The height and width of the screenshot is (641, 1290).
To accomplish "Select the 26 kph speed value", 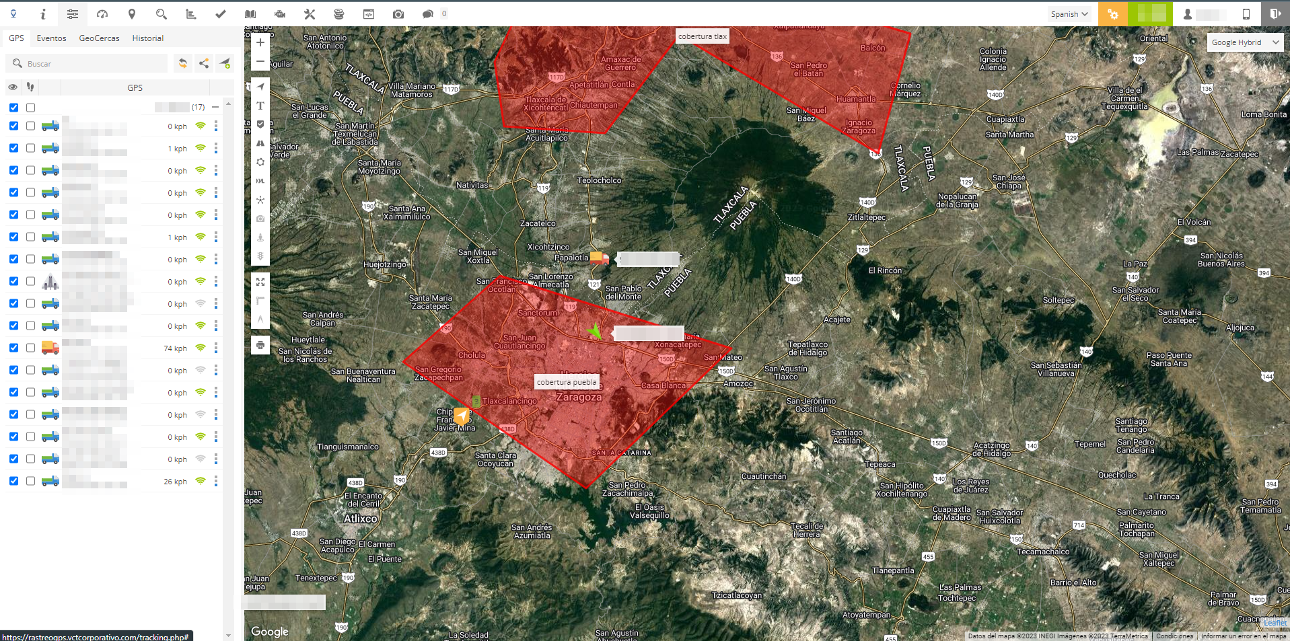I will [x=177, y=481].
